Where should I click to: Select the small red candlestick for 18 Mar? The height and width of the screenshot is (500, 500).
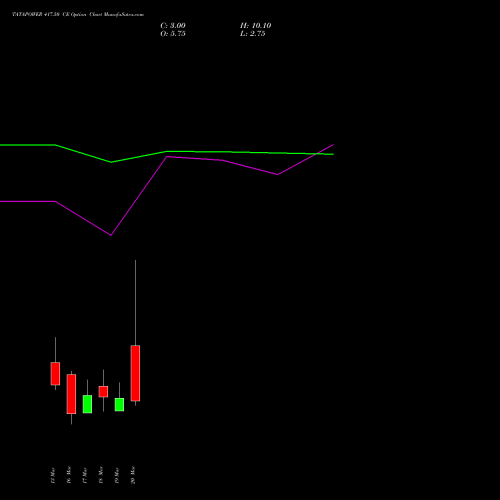[103, 392]
